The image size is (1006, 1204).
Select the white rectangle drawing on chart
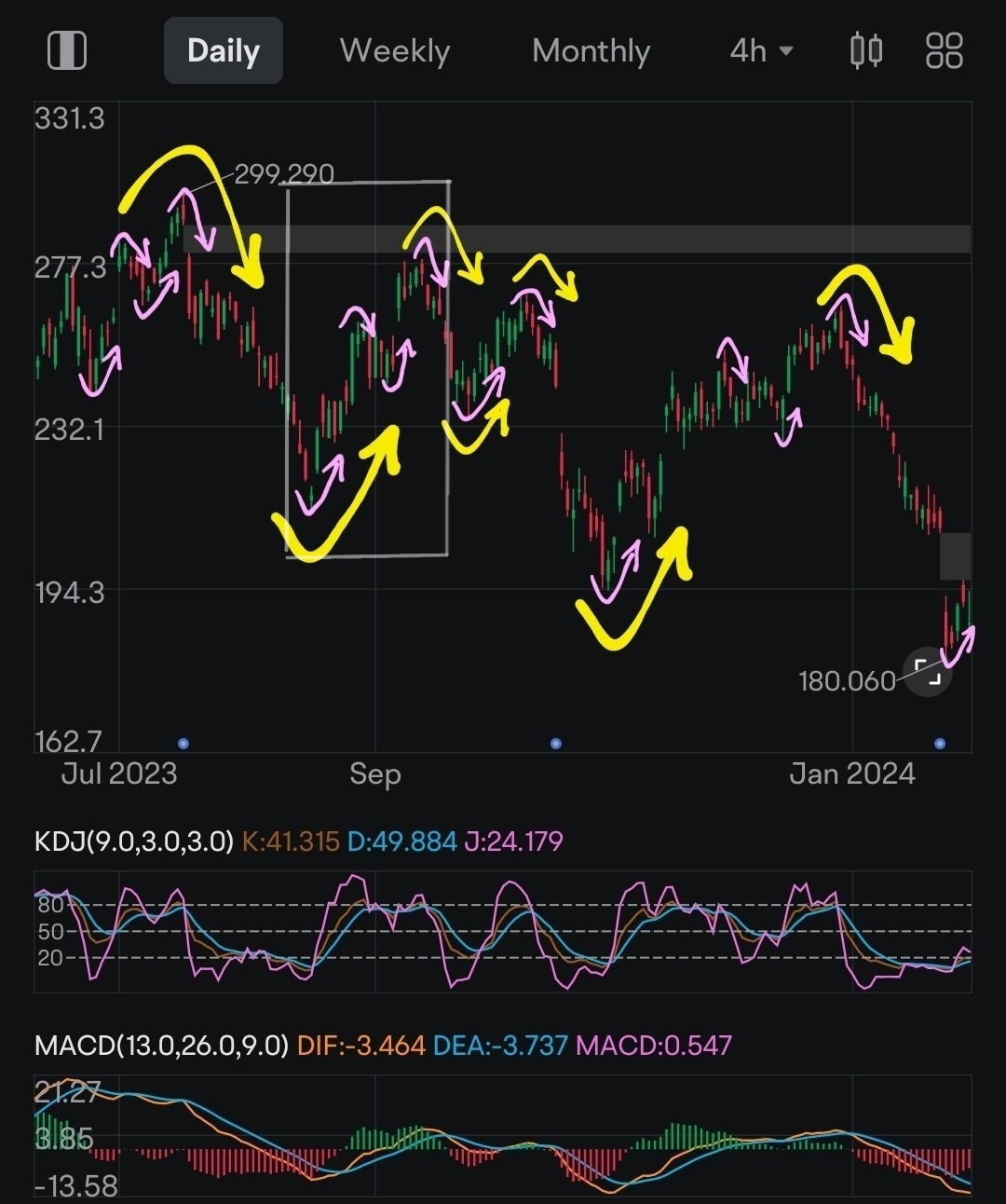tap(368, 369)
